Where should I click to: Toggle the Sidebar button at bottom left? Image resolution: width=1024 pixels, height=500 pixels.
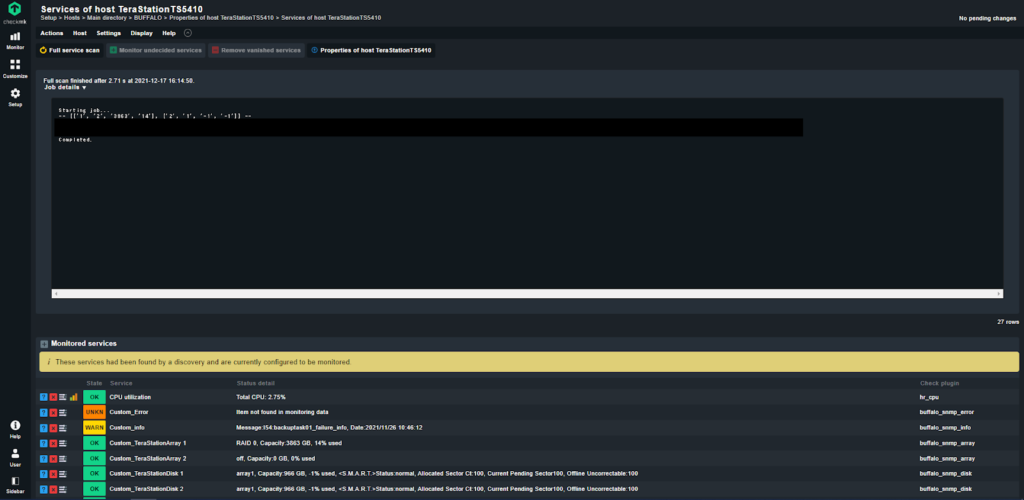[15, 485]
